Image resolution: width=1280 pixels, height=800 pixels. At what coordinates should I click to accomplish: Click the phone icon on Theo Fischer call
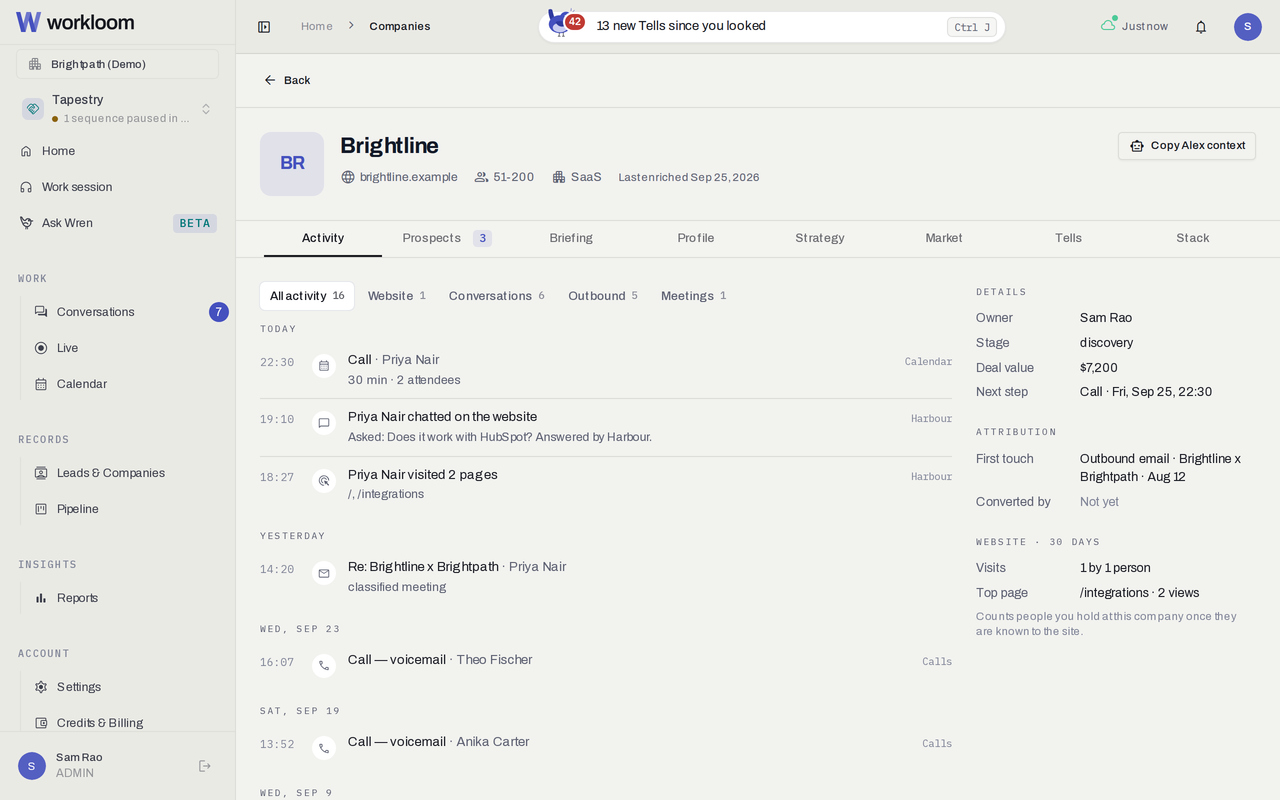coord(324,665)
